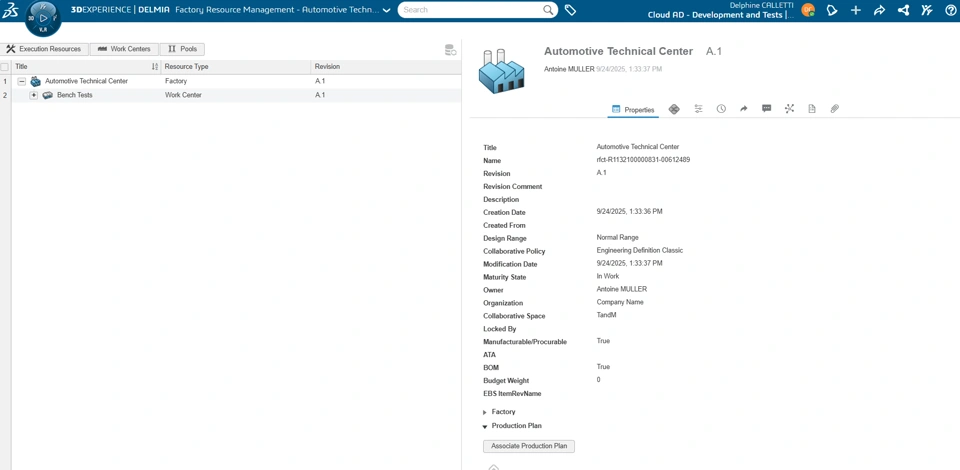Click the database refresh icon above the table
This screenshot has height=470, width=960.
[451, 50]
